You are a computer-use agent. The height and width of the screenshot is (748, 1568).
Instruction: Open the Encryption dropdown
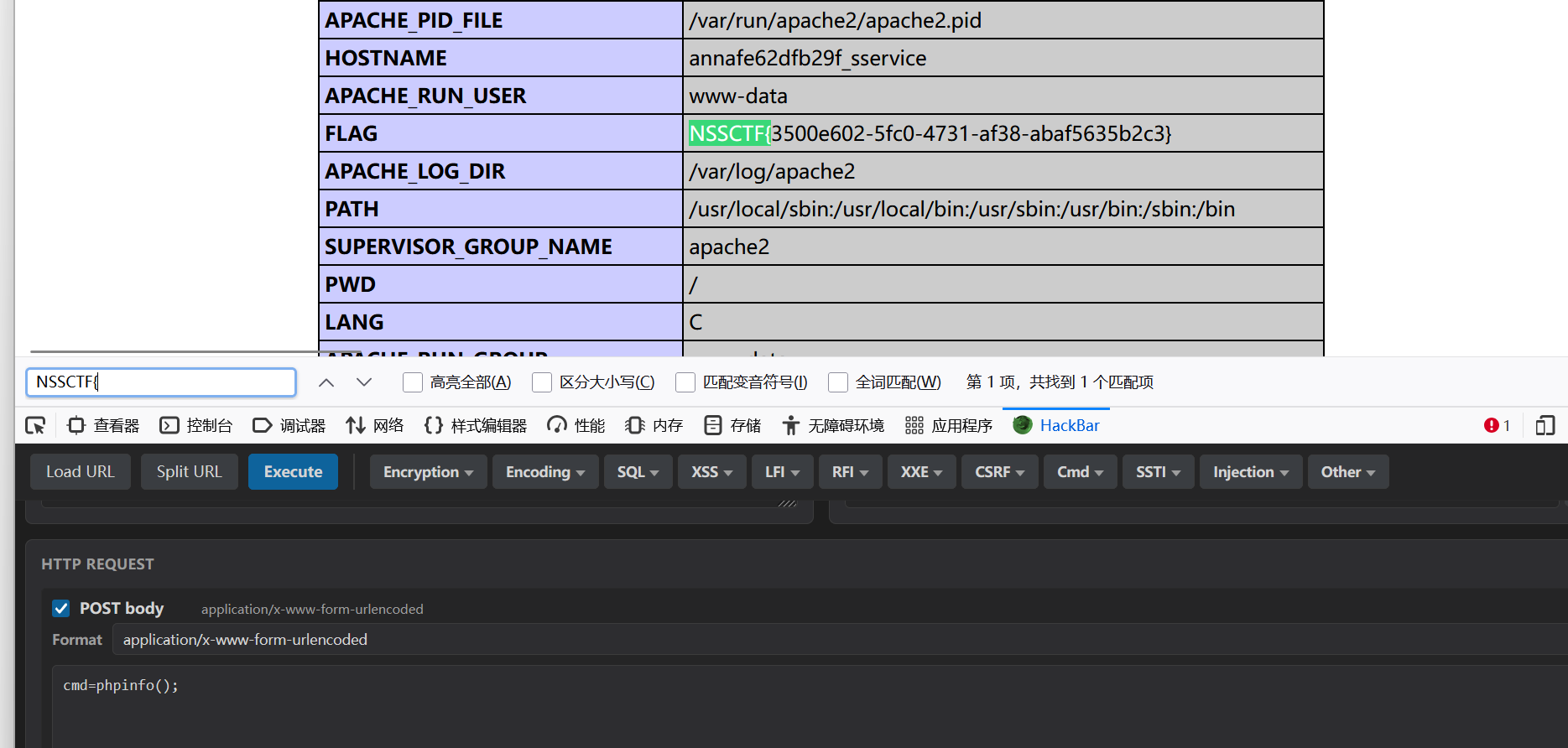click(x=429, y=472)
